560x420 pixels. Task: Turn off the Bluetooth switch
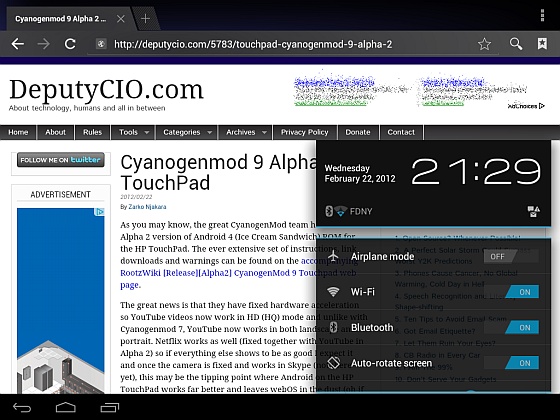511,328
